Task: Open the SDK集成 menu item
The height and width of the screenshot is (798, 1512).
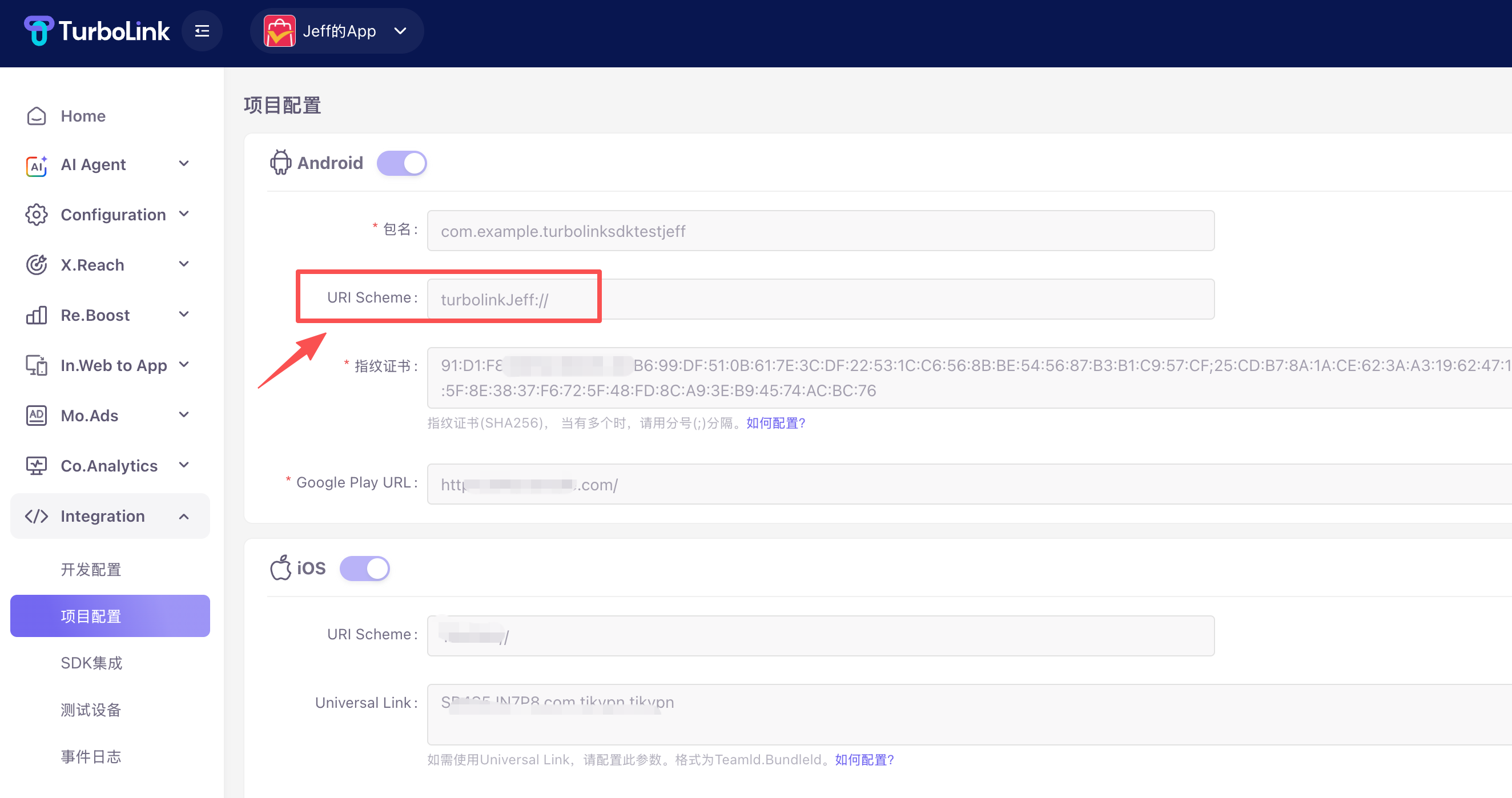Action: (x=91, y=663)
